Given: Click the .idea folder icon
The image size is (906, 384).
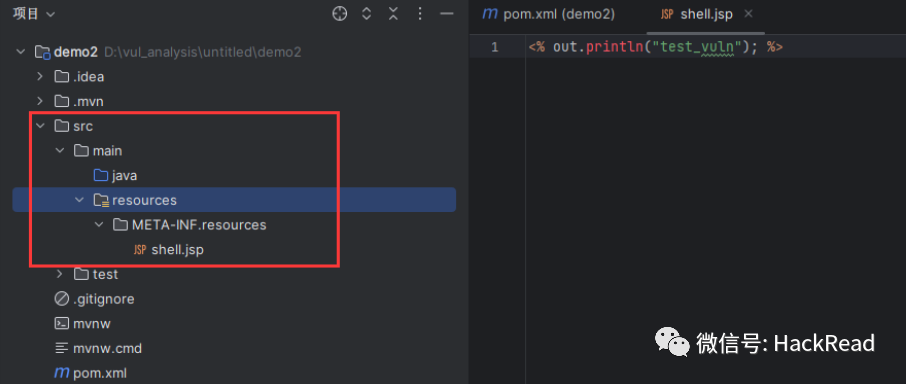Looking at the screenshot, I should click(x=62, y=76).
